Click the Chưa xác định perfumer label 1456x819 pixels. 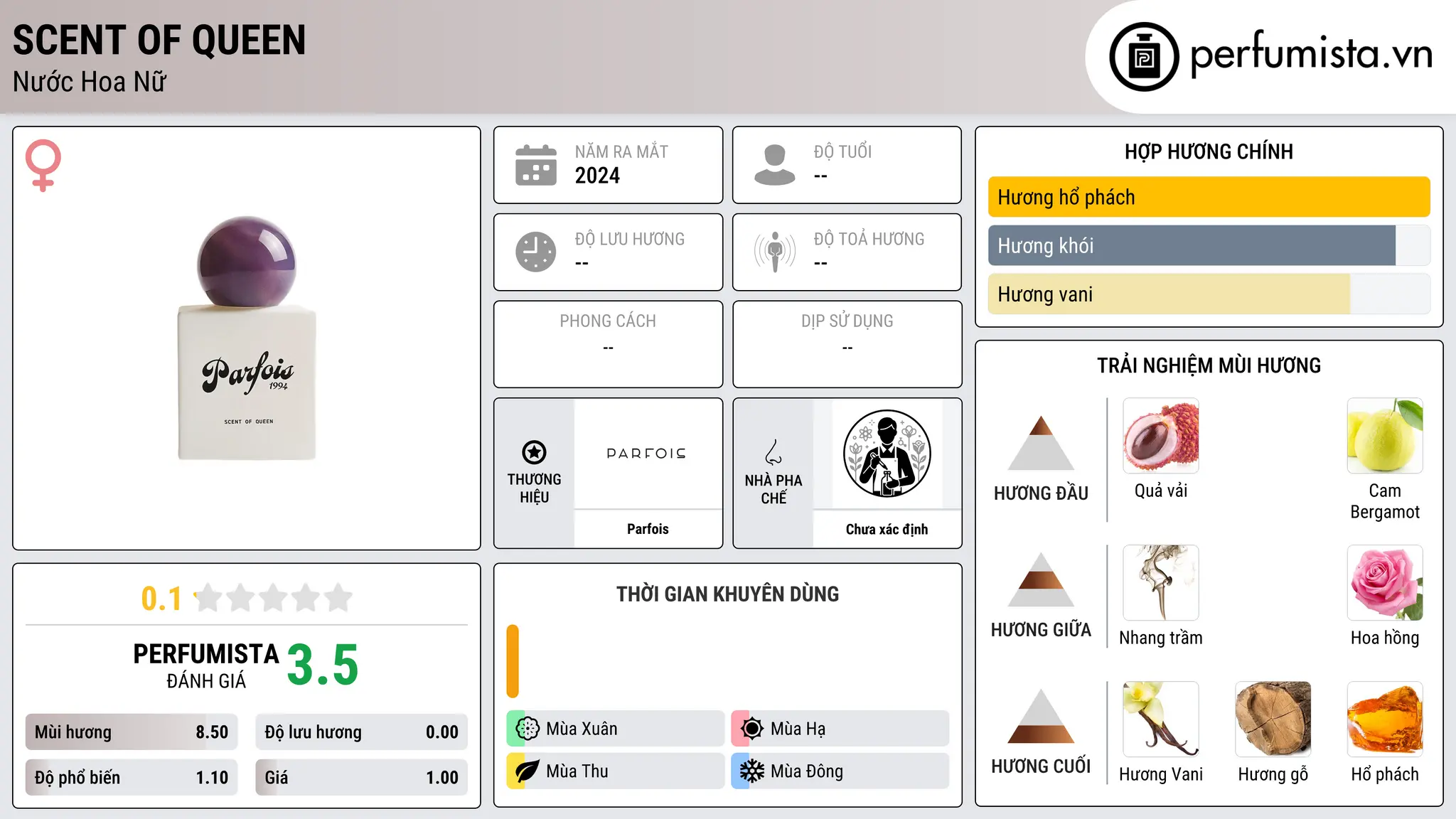[x=887, y=529]
